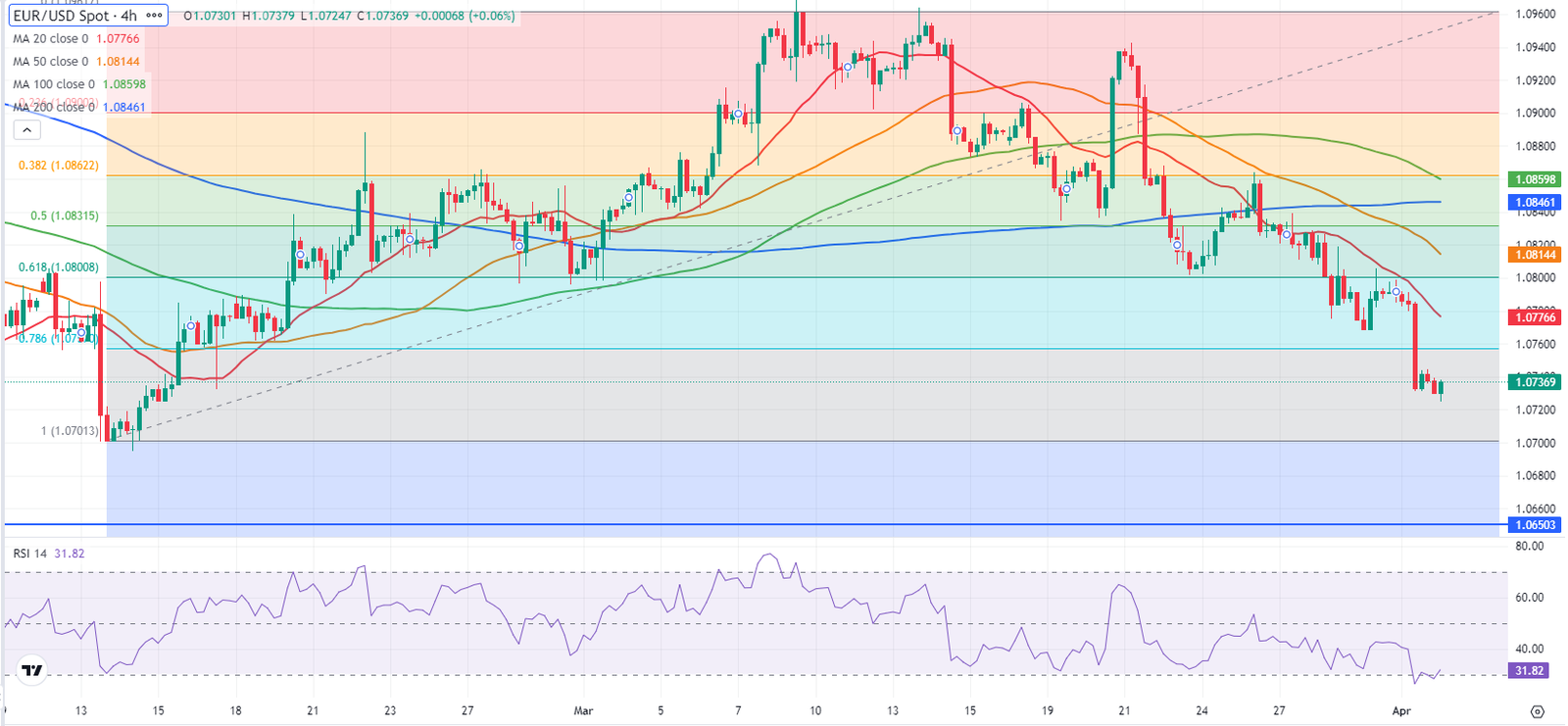The image size is (1568, 726).
Task: Click the purple 31.82 RSI value tag
Action: tap(1529, 671)
